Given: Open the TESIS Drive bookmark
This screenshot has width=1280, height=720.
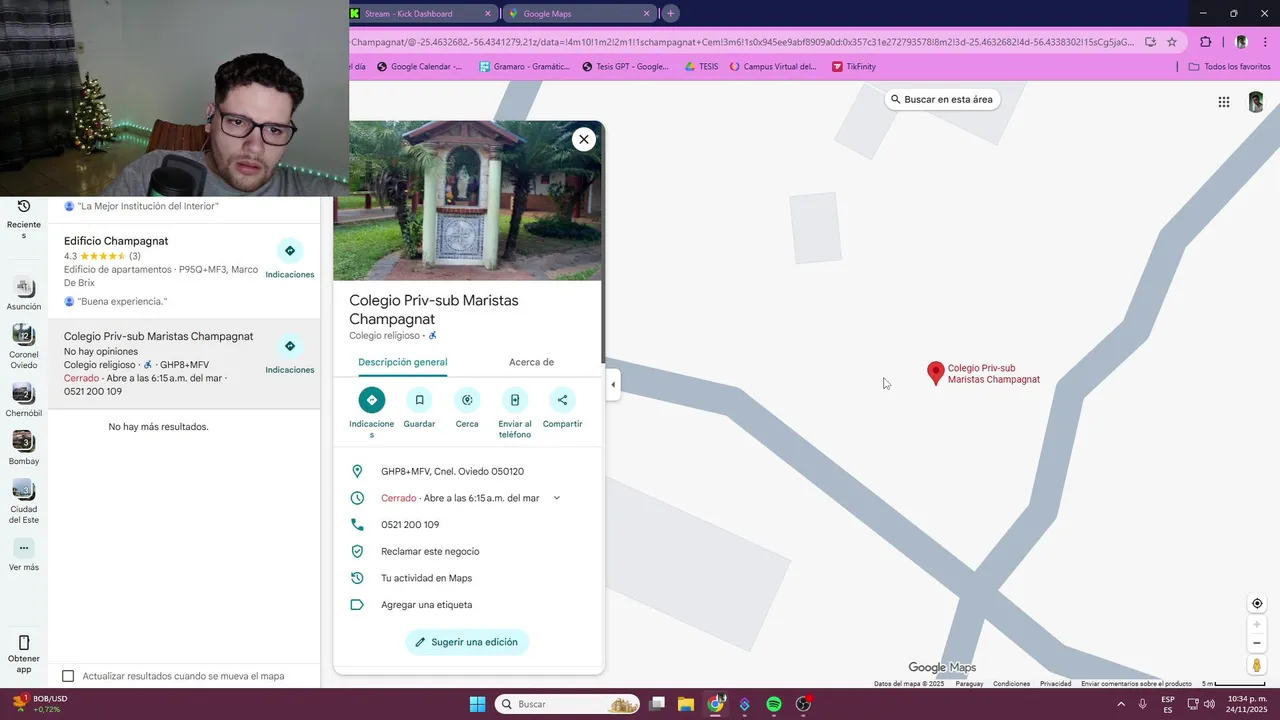Looking at the screenshot, I should [701, 67].
